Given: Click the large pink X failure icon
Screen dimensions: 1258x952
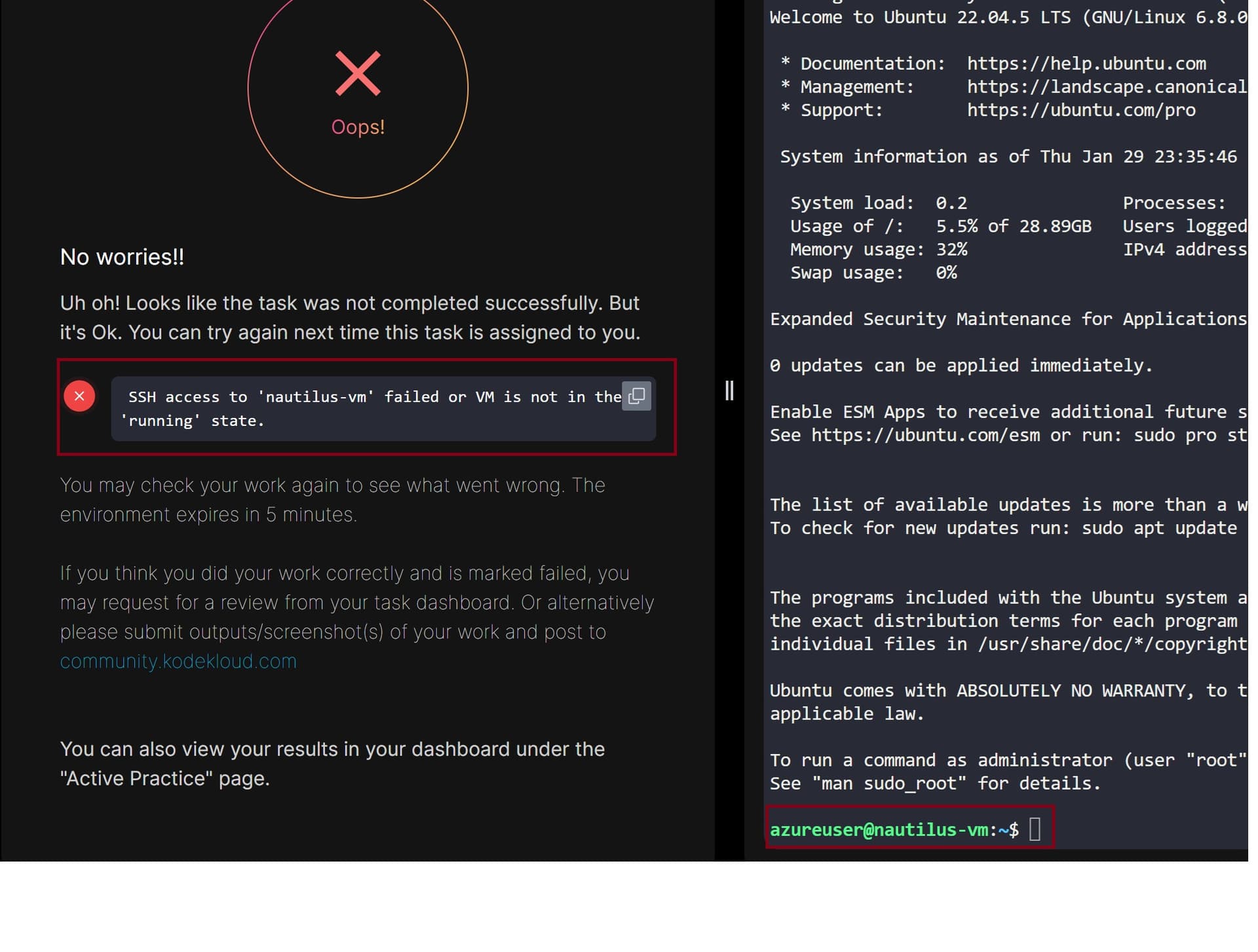Looking at the screenshot, I should pyautogui.click(x=358, y=74).
